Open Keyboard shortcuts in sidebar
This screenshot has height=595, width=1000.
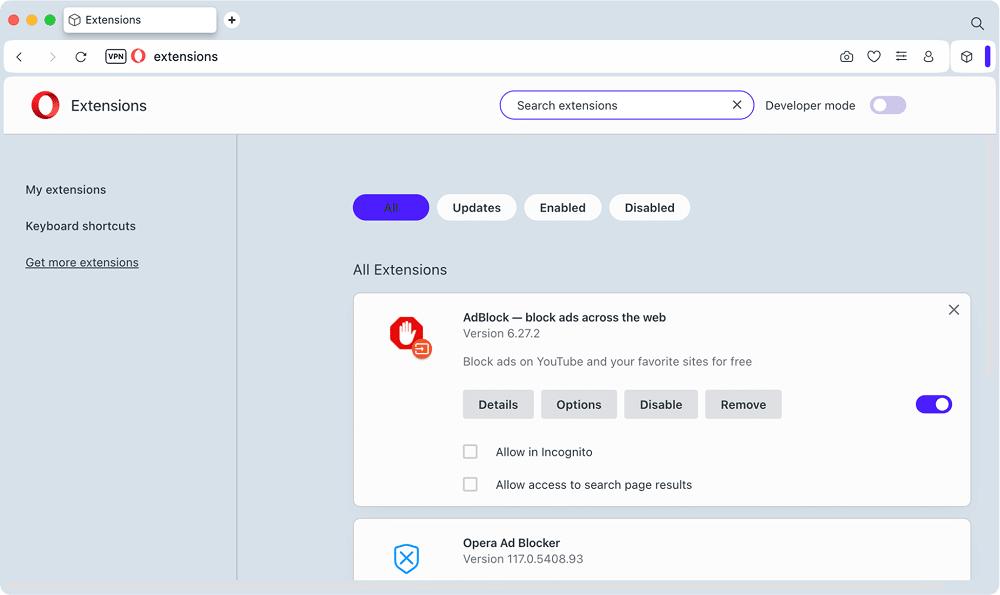tap(80, 226)
